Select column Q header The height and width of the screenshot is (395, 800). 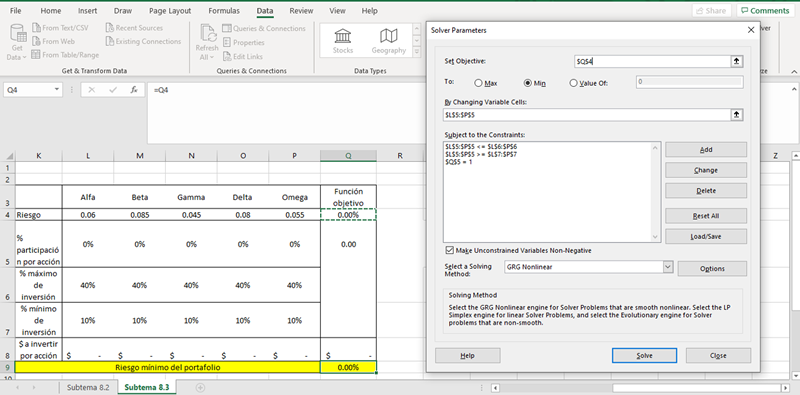(x=348, y=156)
